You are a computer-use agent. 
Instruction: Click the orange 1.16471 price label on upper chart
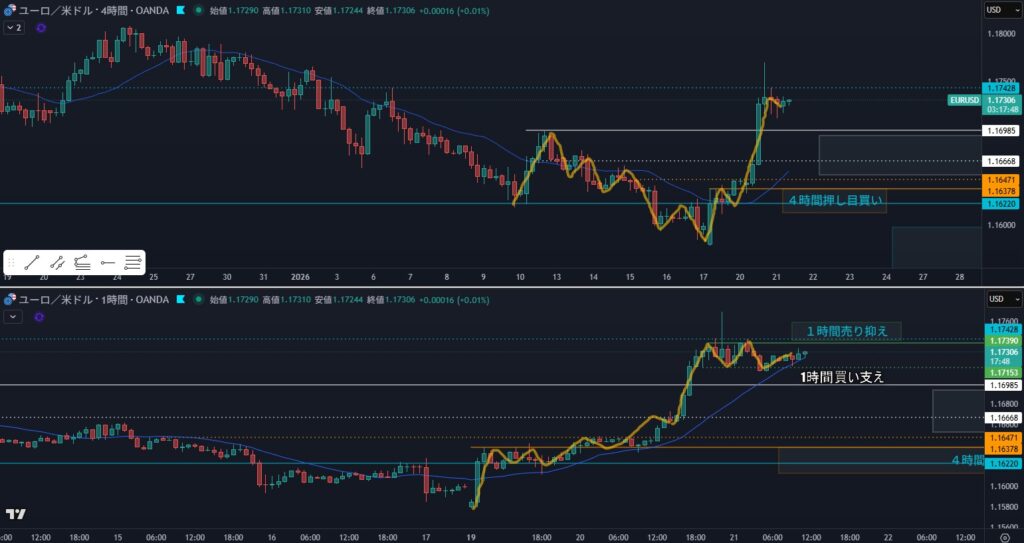[1002, 179]
